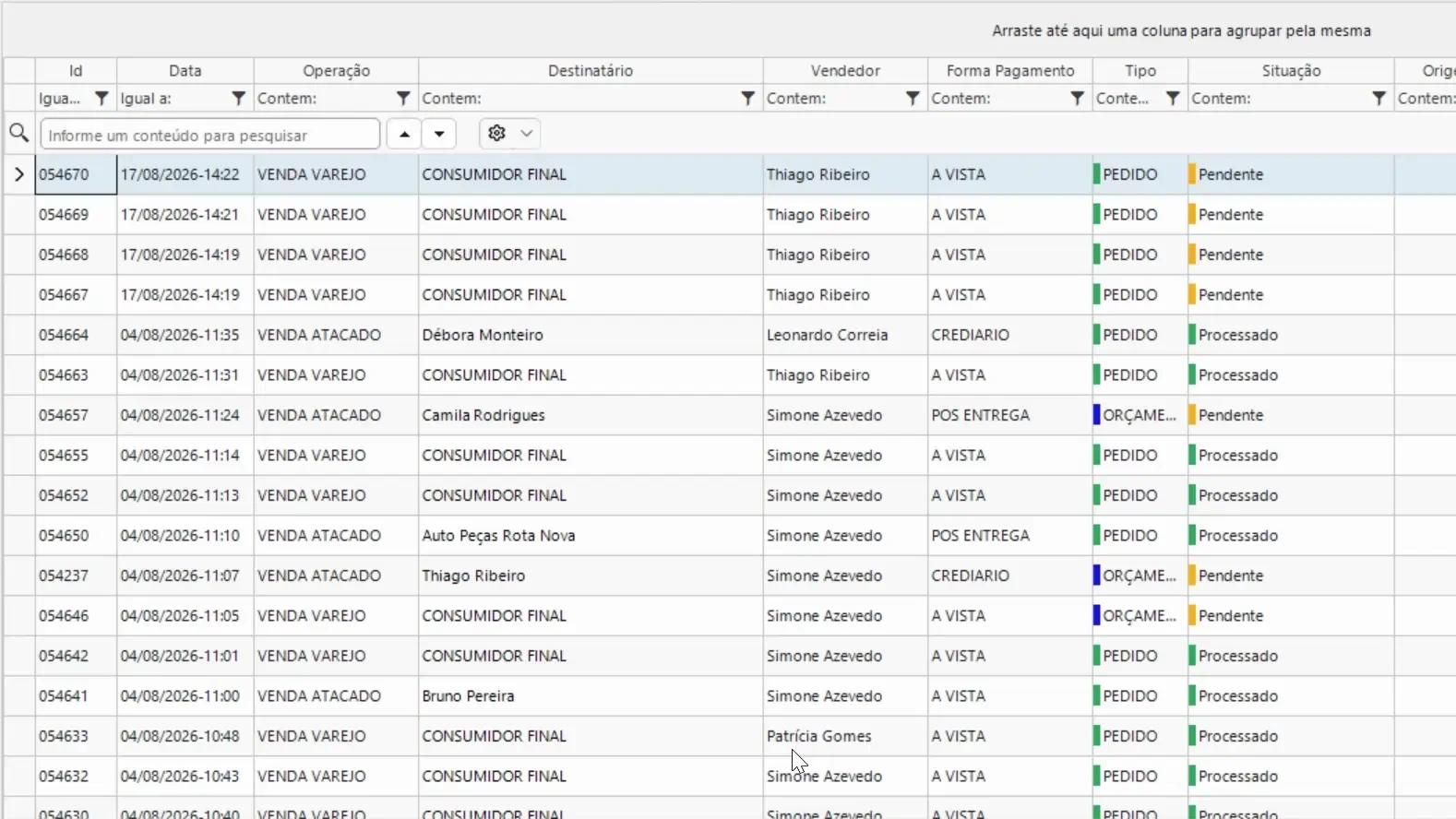Viewport: 1456px width, 819px height.
Task: Sort by the Vendedor column header
Action: [x=846, y=71]
